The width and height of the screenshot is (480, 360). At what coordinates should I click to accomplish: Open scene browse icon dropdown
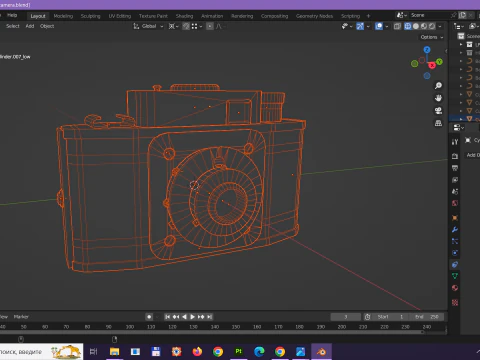click(401, 15)
